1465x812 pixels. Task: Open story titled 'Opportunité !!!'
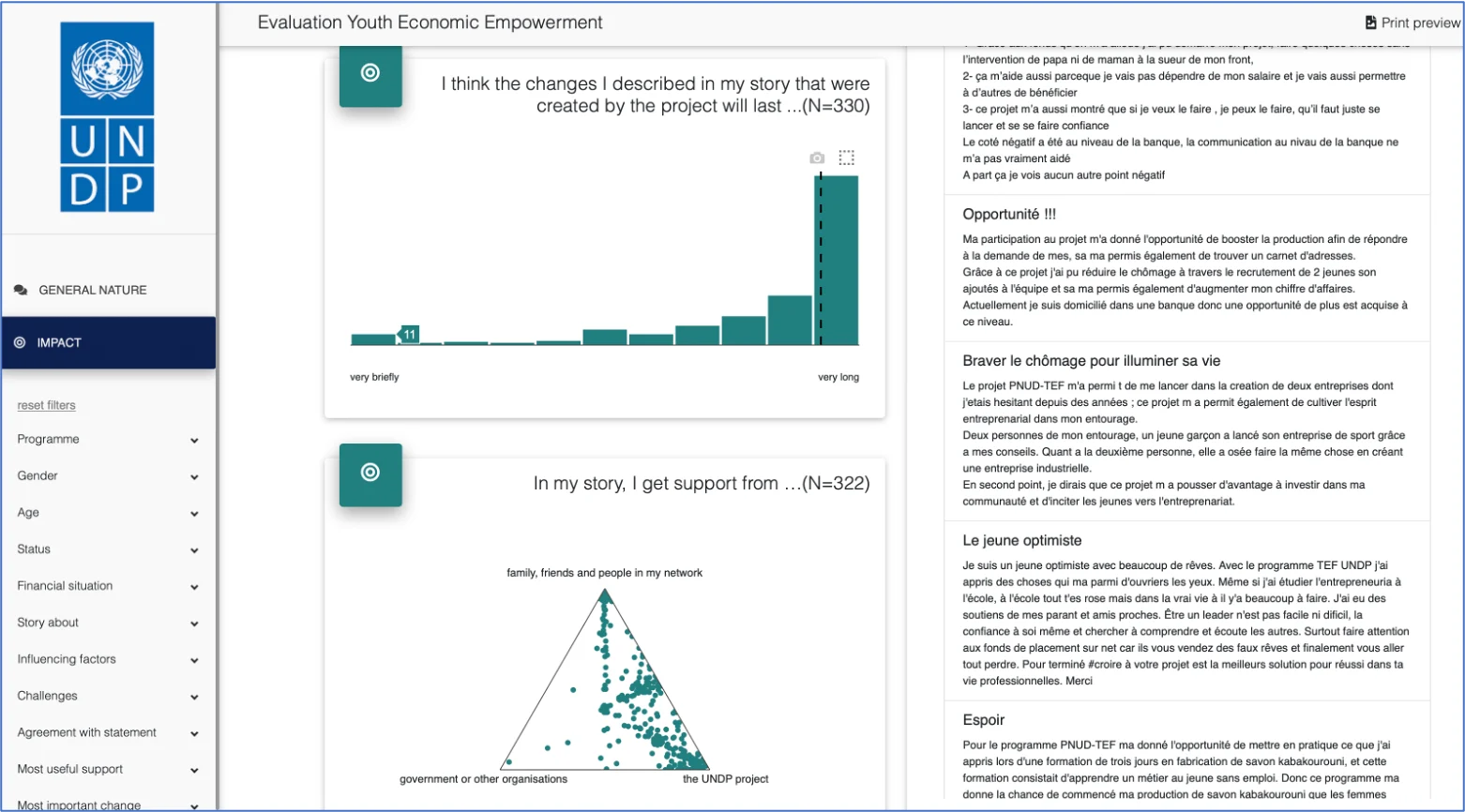click(1009, 215)
